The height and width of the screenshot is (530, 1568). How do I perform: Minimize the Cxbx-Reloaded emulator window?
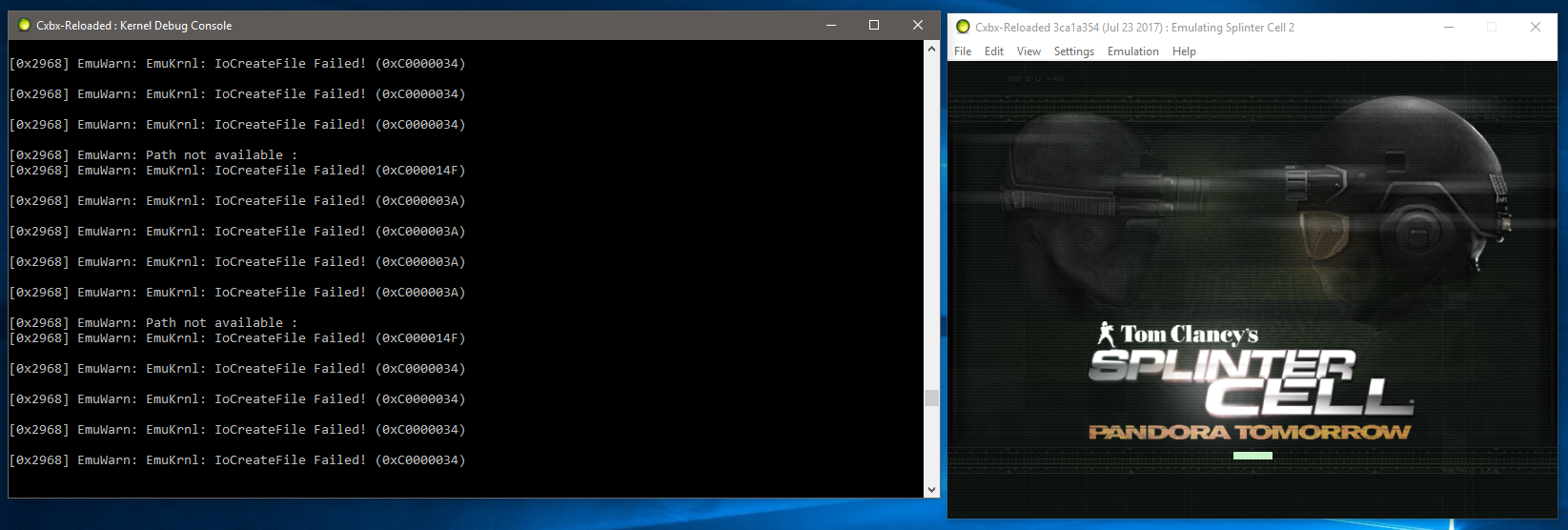[1449, 27]
